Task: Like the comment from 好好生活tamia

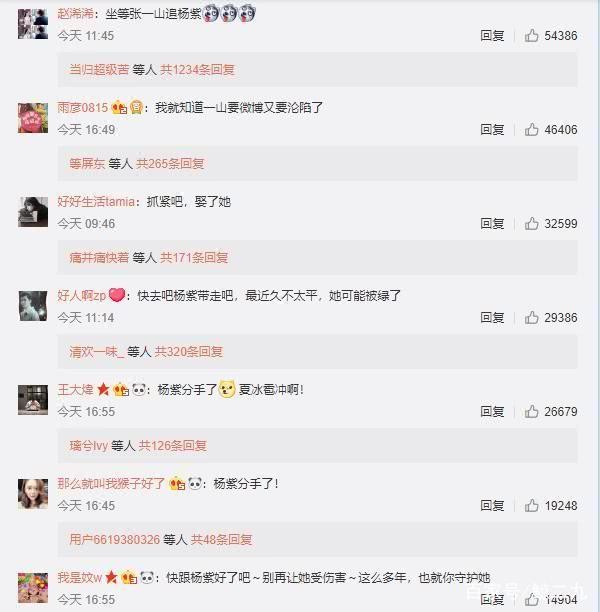Action: click(x=531, y=224)
